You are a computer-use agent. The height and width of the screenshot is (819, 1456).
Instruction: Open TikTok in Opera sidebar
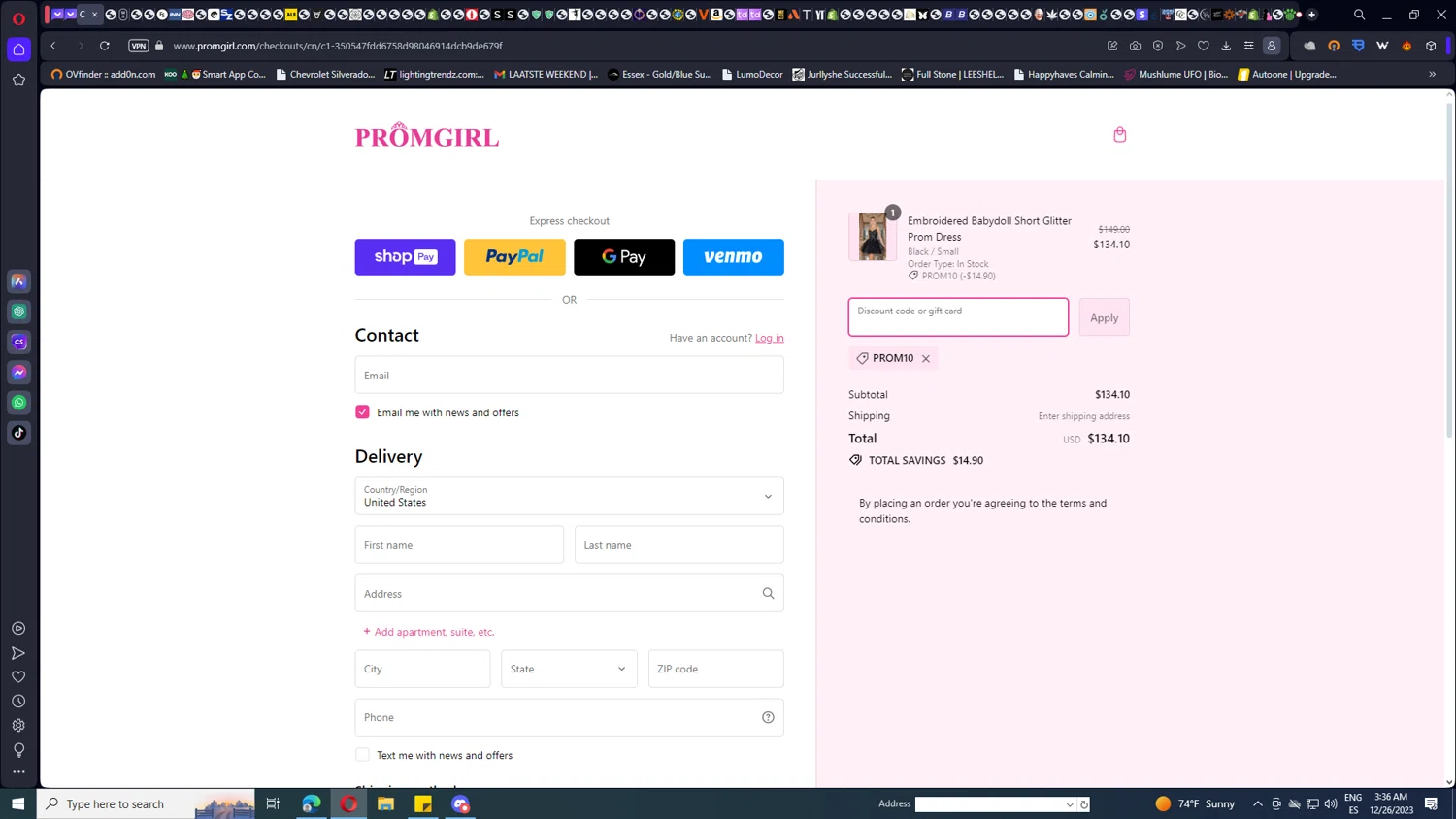click(18, 433)
